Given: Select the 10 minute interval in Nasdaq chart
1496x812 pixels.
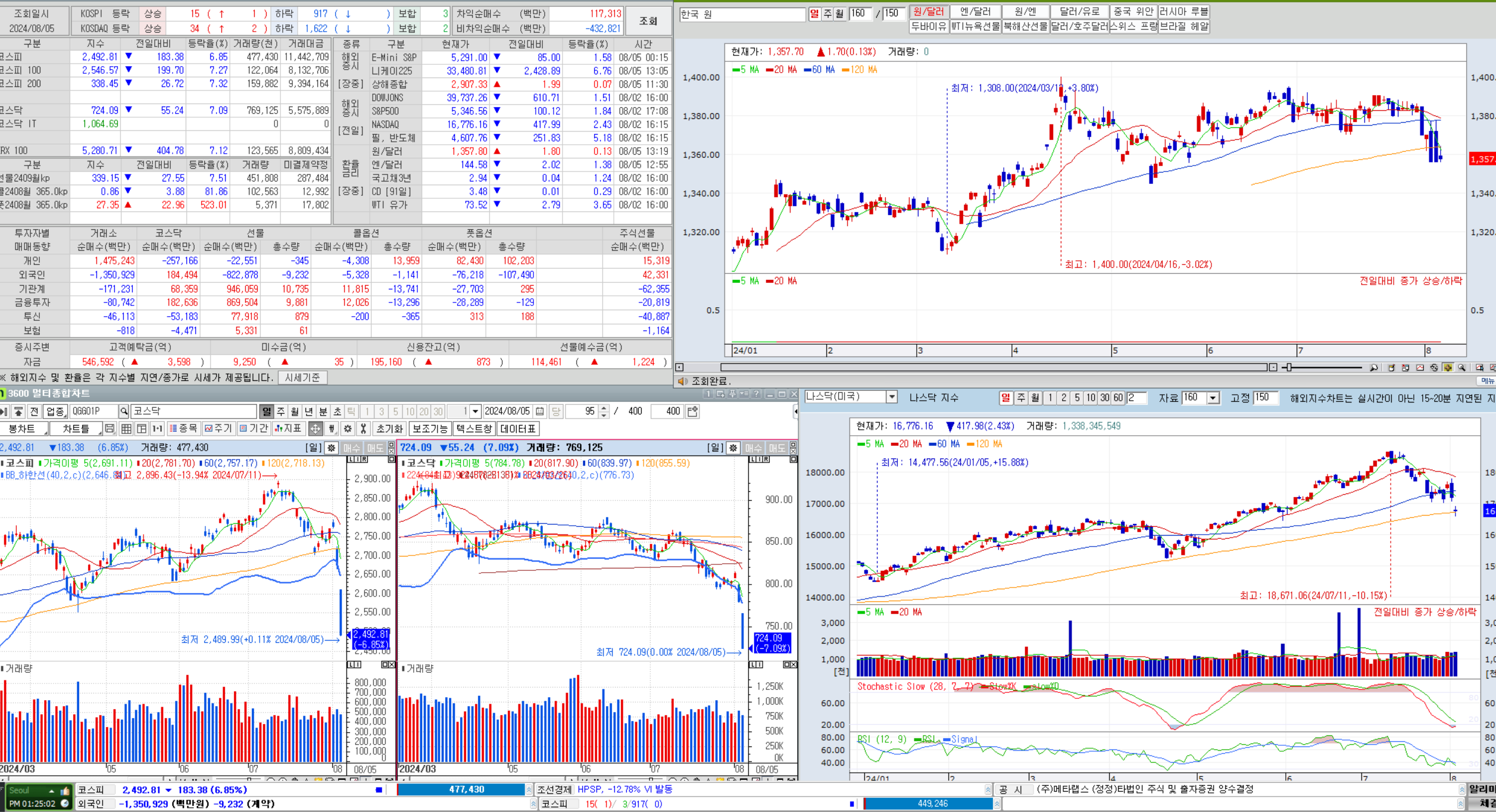Looking at the screenshot, I should (x=1091, y=398).
